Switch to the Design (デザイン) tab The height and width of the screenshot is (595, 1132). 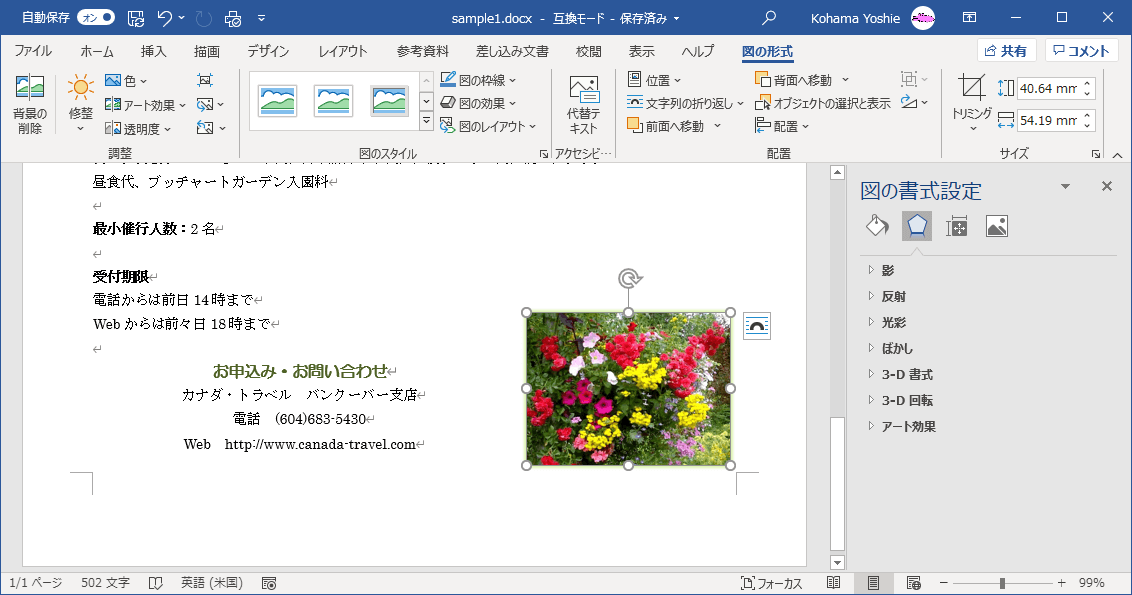coord(268,51)
